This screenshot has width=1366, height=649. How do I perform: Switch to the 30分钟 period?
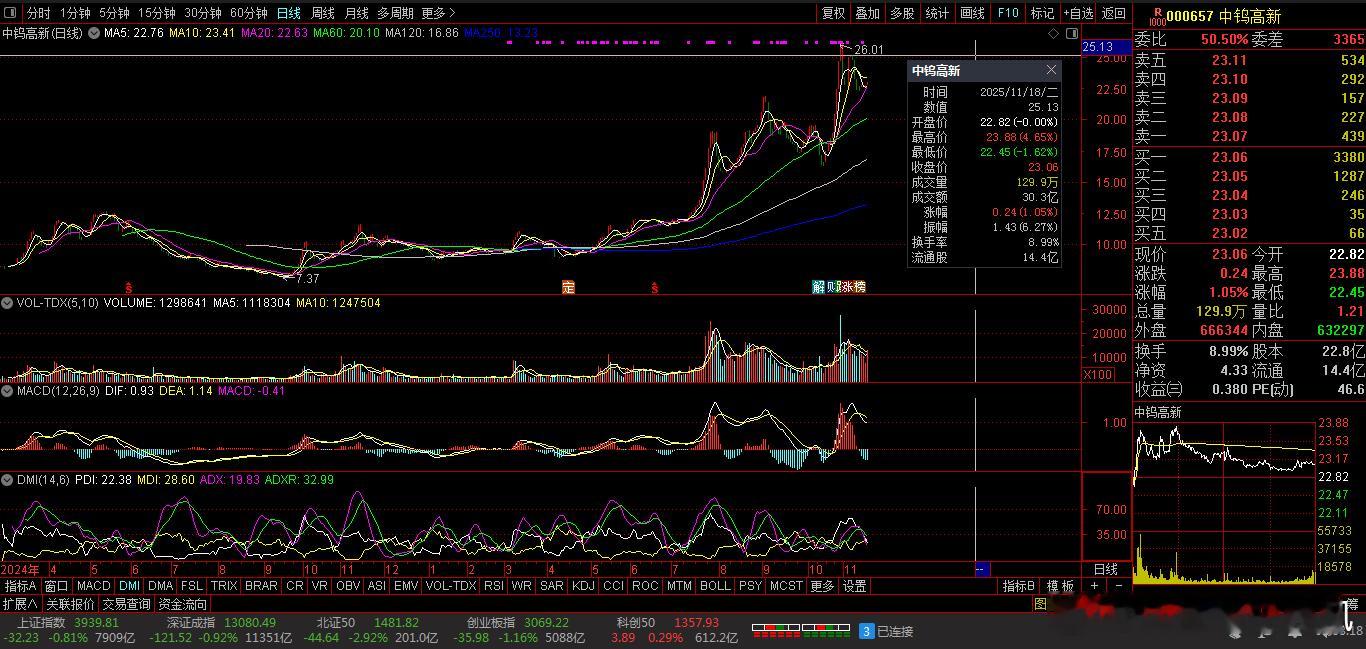203,13
